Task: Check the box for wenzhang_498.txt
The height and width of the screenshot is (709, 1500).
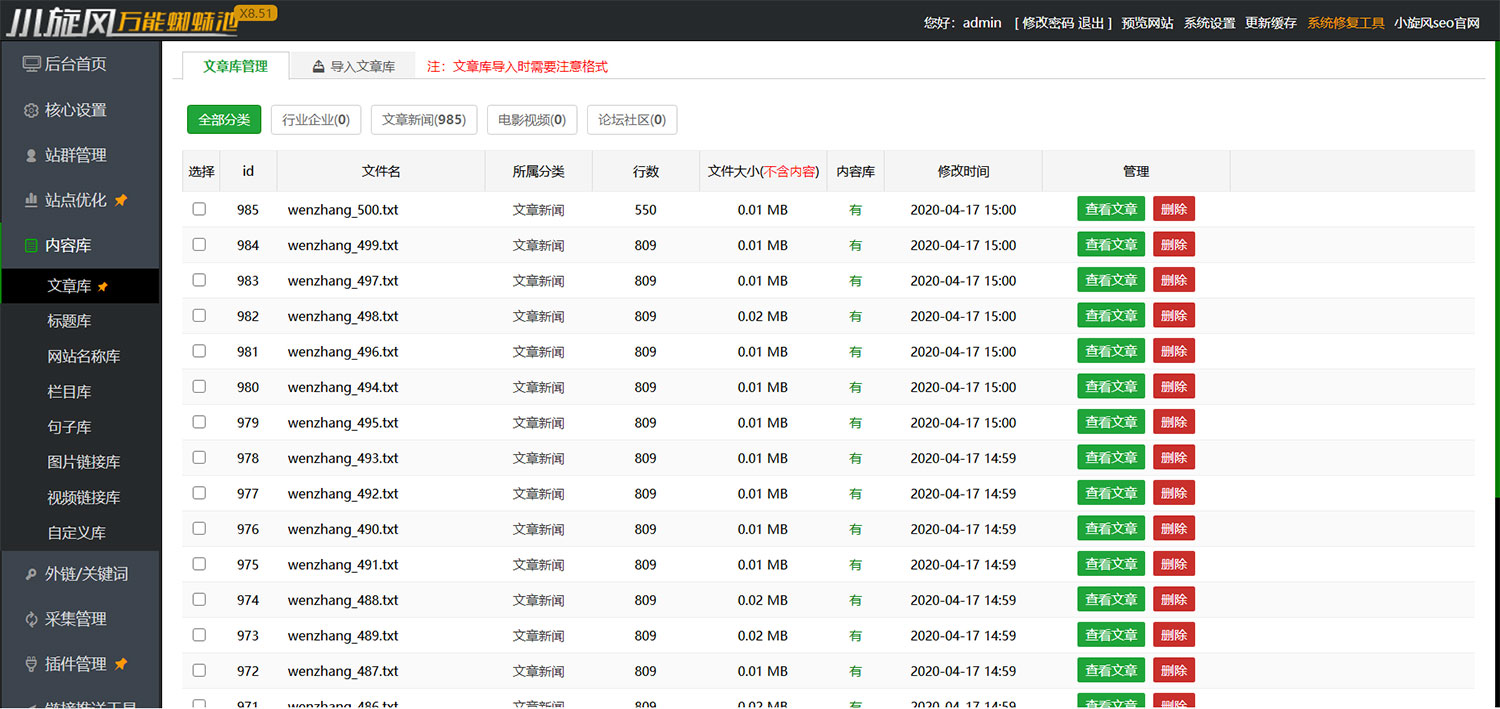Action: click(199, 315)
